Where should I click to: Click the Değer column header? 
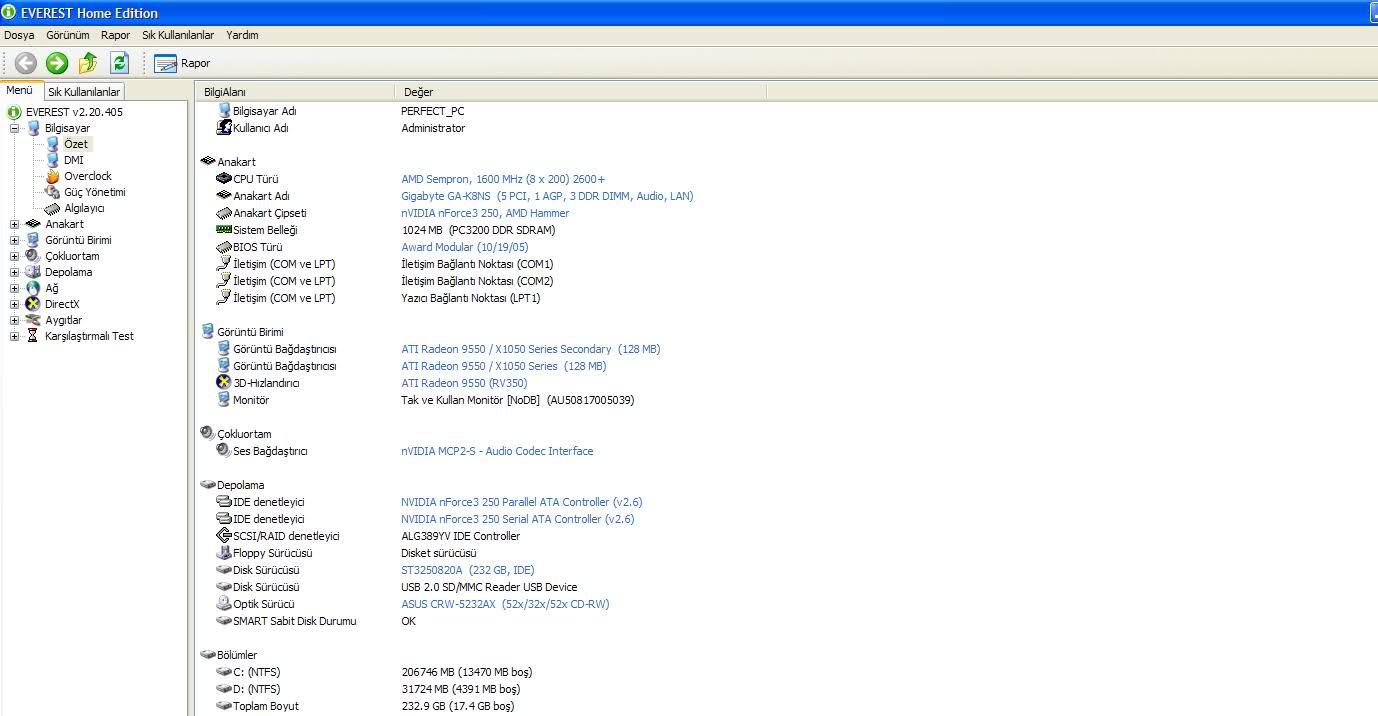pos(580,92)
